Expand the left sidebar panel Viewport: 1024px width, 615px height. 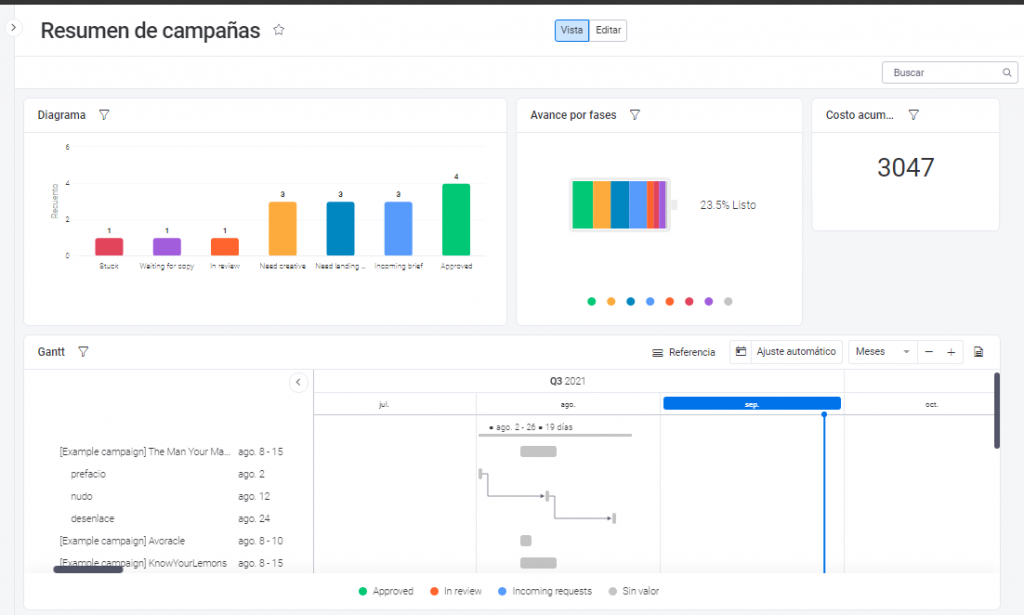coord(13,28)
